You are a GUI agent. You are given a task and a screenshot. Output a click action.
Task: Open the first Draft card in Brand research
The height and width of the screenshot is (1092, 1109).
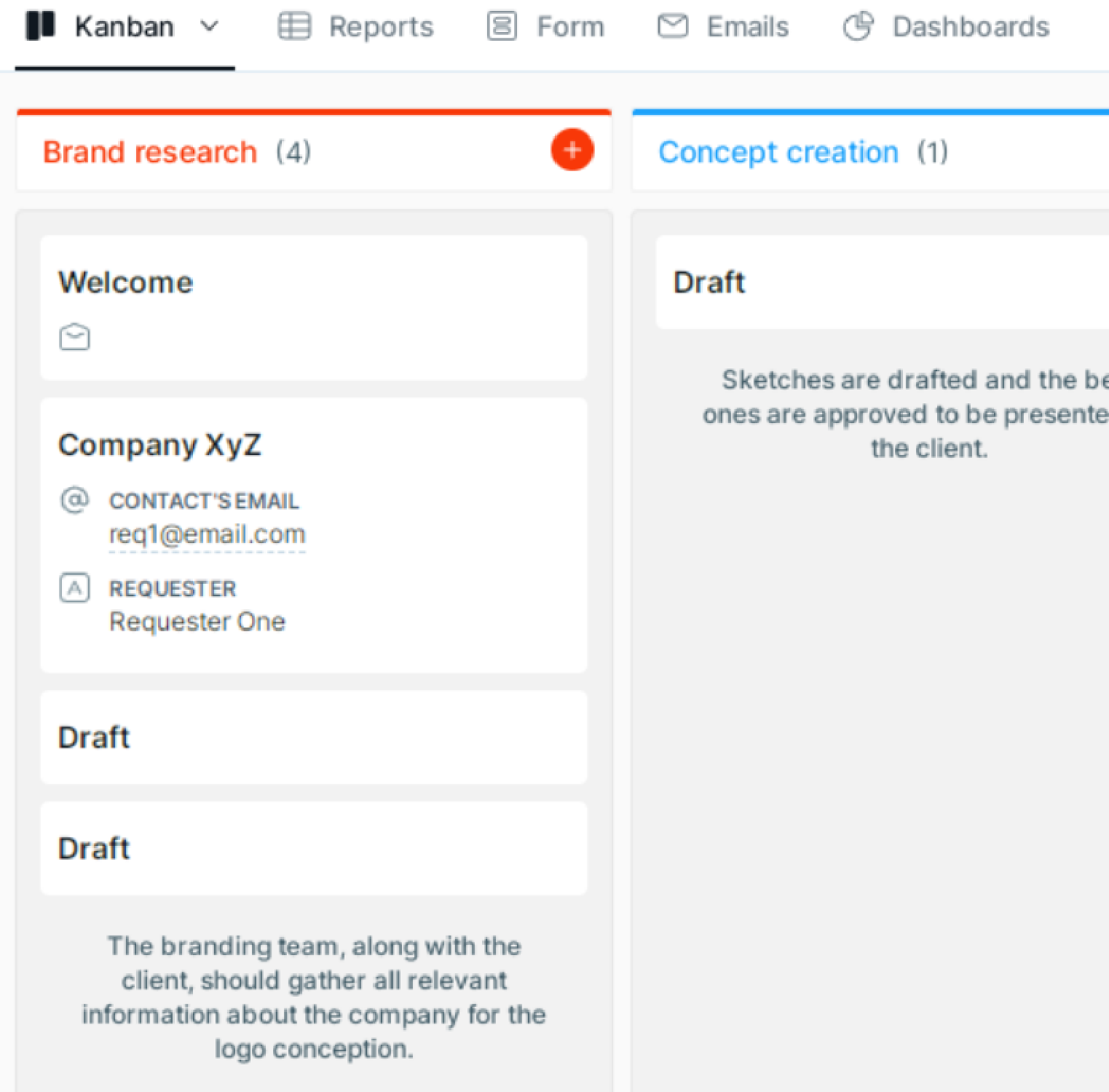[314, 737]
